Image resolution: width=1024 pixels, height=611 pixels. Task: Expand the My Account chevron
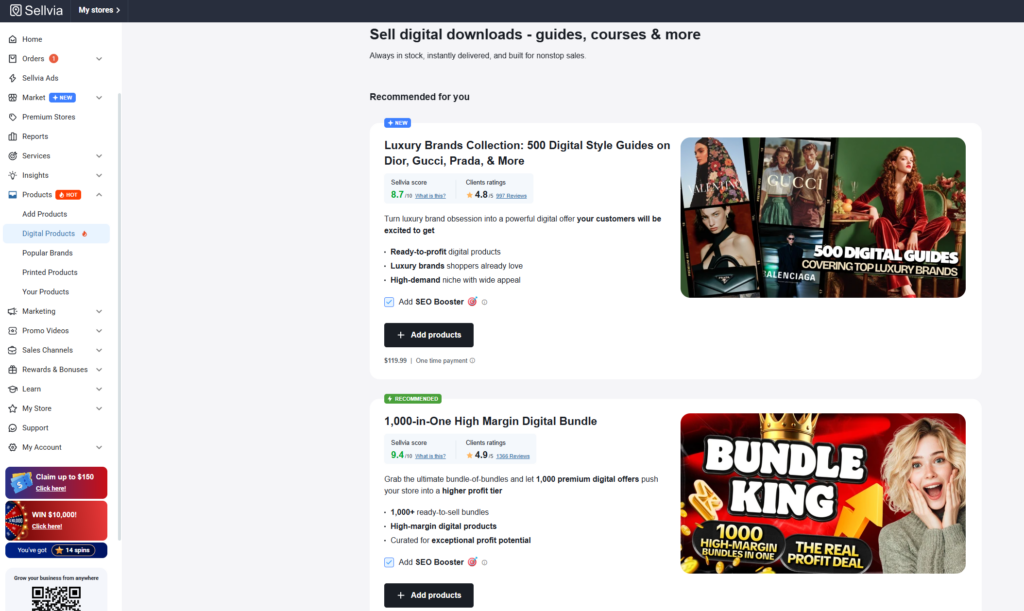point(99,447)
